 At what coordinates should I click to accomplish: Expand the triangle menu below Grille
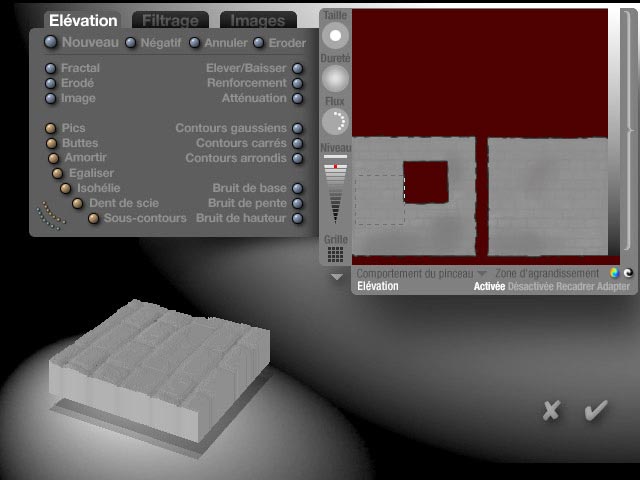[x=336, y=276]
